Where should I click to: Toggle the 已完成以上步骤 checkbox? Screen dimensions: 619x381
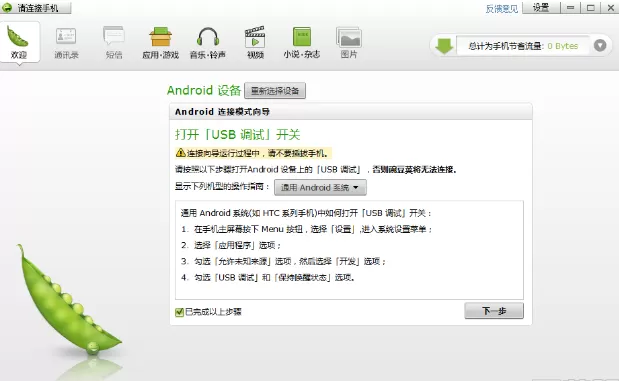click(179, 312)
